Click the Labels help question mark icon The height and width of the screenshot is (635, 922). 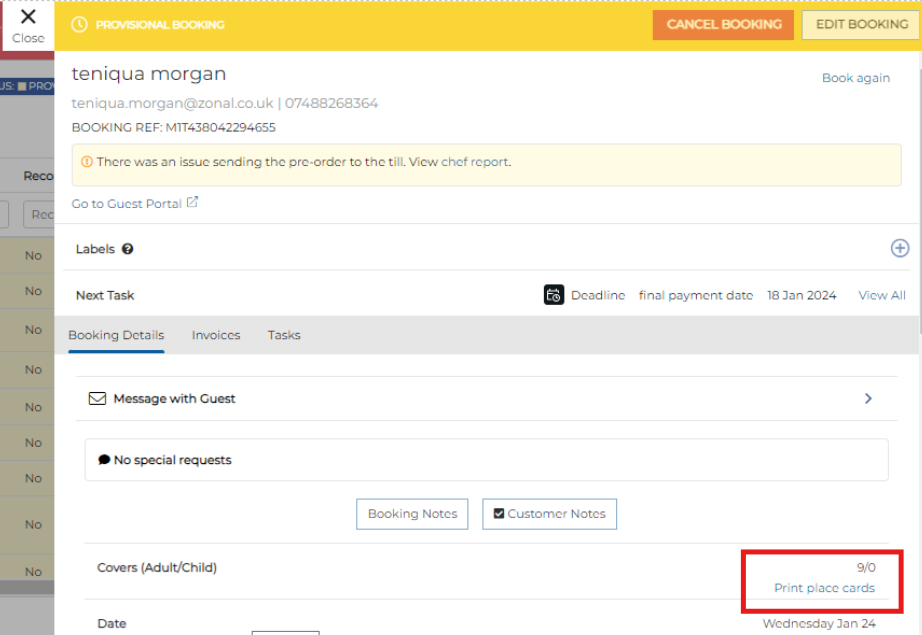(128, 249)
